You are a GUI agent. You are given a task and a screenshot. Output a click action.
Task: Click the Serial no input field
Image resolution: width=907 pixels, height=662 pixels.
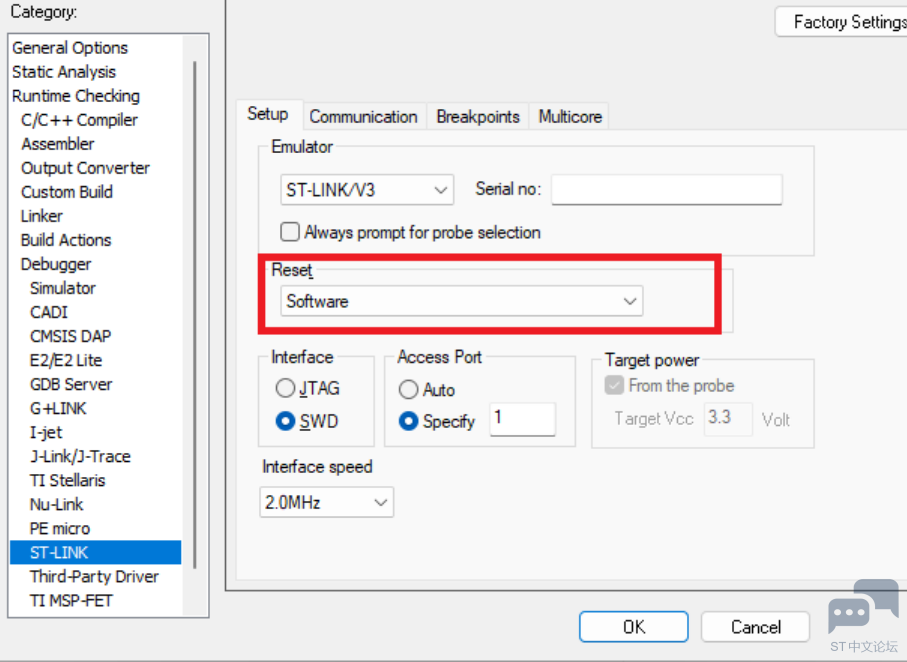point(666,189)
